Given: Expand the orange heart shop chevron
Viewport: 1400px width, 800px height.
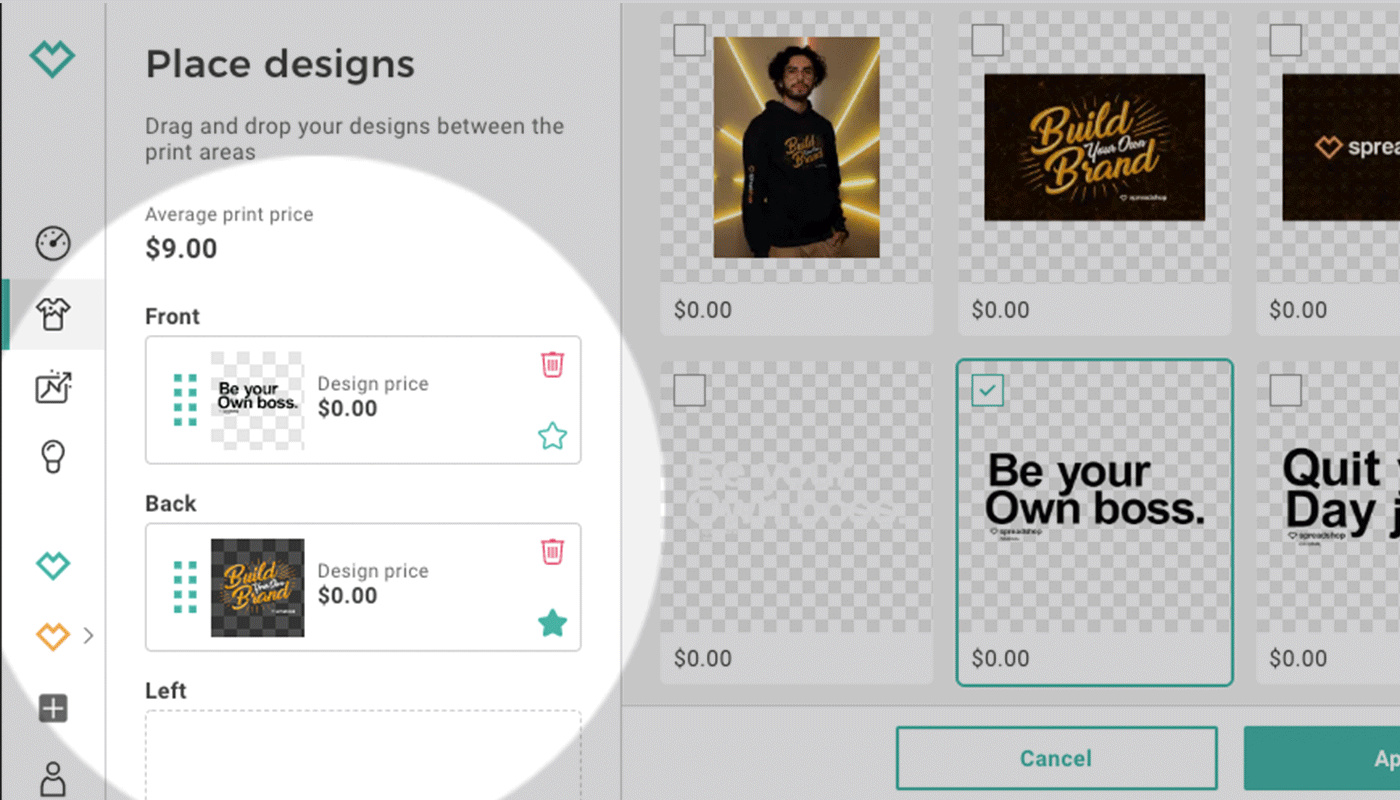Looking at the screenshot, I should tap(89, 635).
